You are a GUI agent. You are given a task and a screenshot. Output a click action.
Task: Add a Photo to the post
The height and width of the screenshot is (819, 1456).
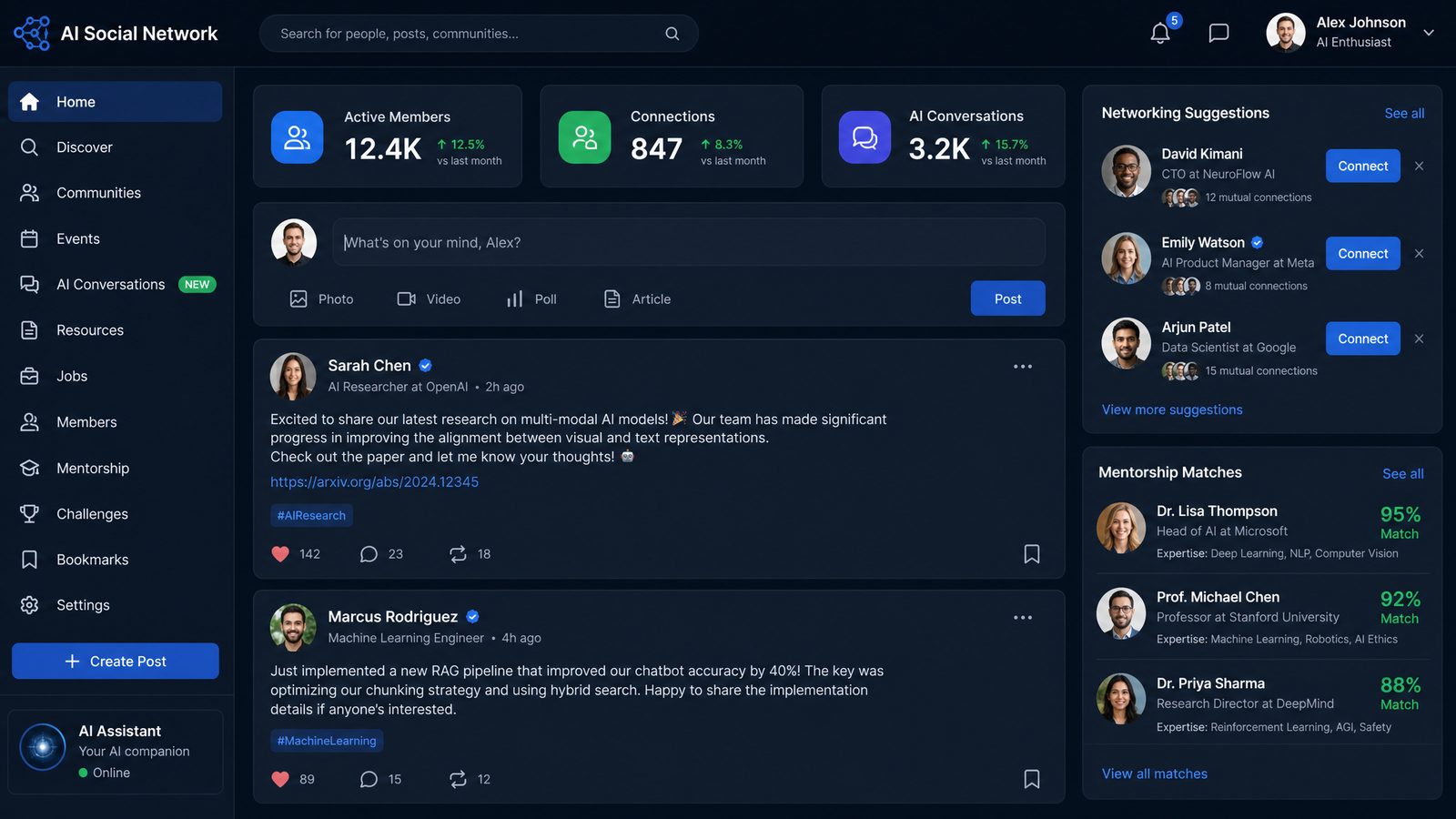click(x=321, y=298)
